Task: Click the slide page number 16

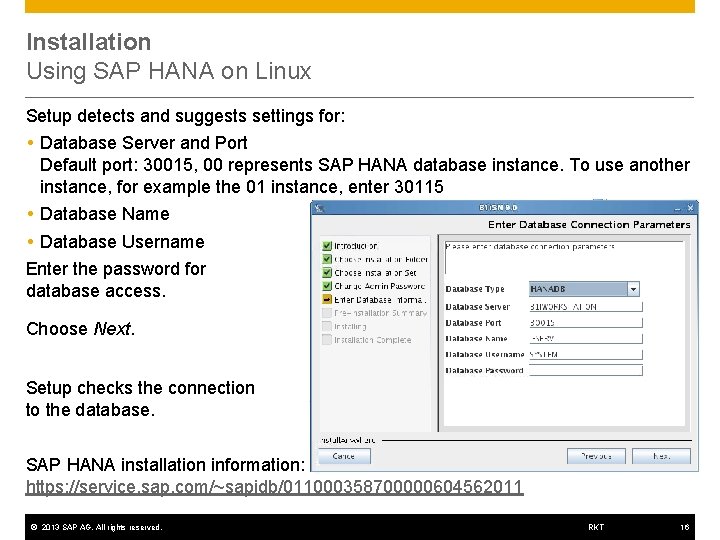Action: coord(685,527)
